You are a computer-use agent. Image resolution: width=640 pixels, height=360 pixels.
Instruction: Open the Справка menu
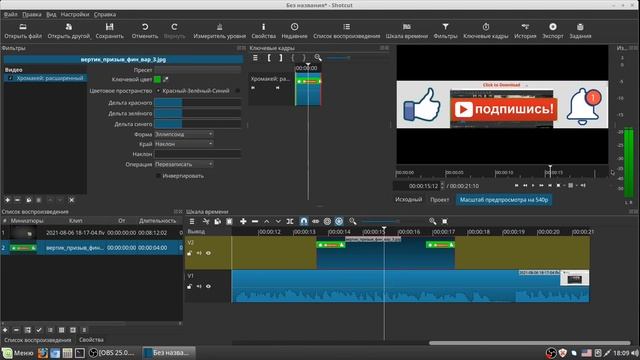[x=105, y=14]
